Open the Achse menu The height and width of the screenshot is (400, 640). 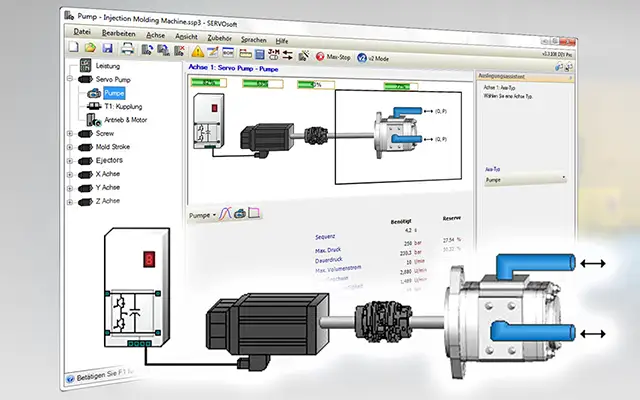(x=156, y=35)
